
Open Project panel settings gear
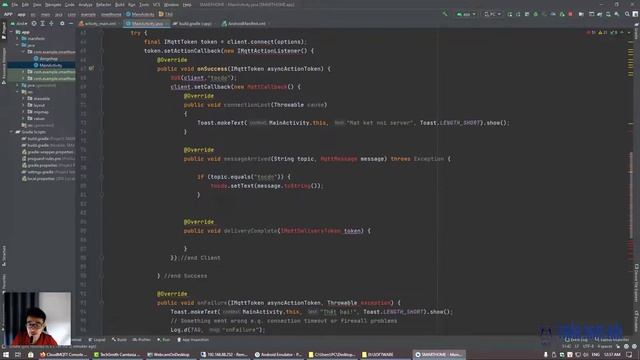coord(62,24)
